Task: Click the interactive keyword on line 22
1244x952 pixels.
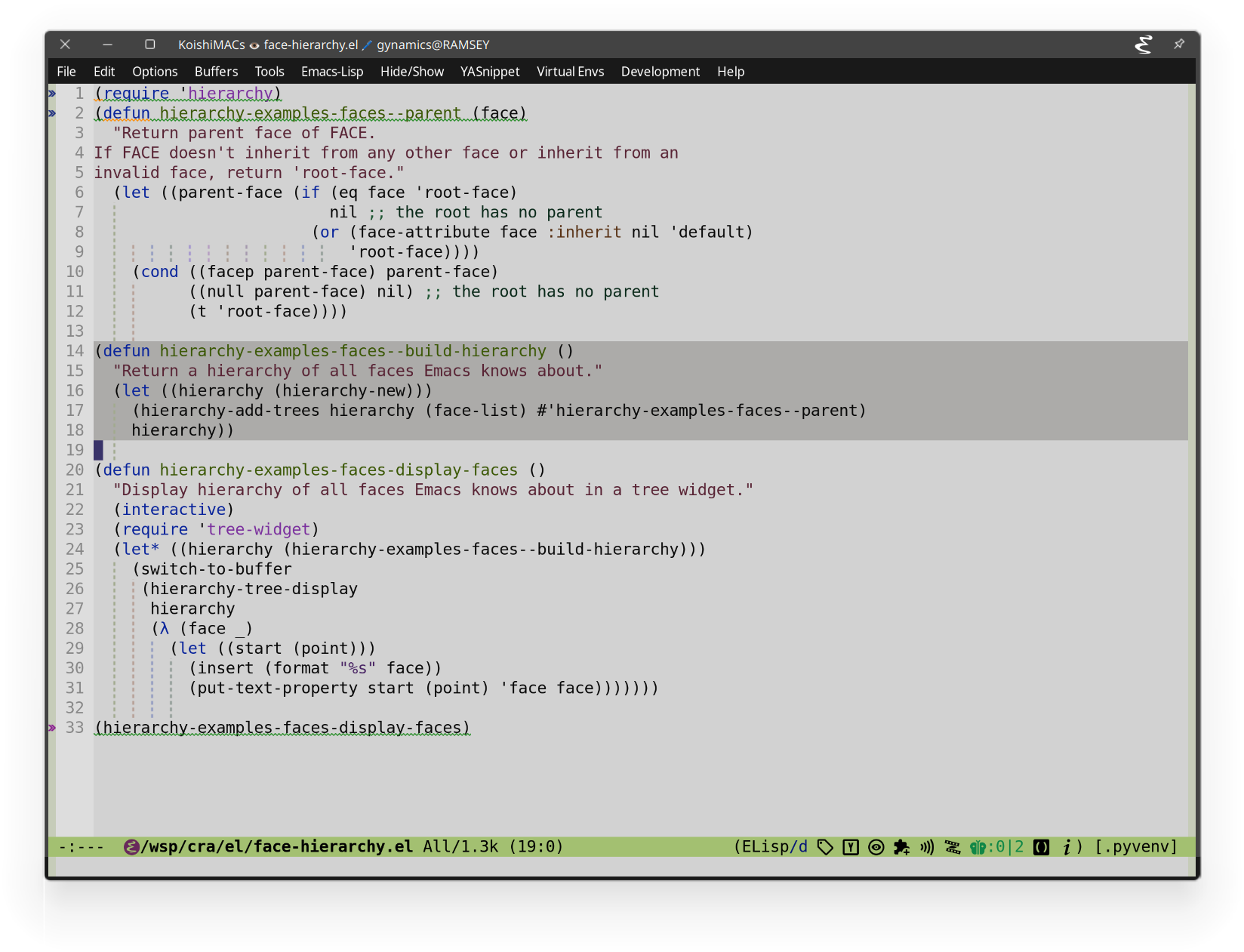Action: click(174, 510)
